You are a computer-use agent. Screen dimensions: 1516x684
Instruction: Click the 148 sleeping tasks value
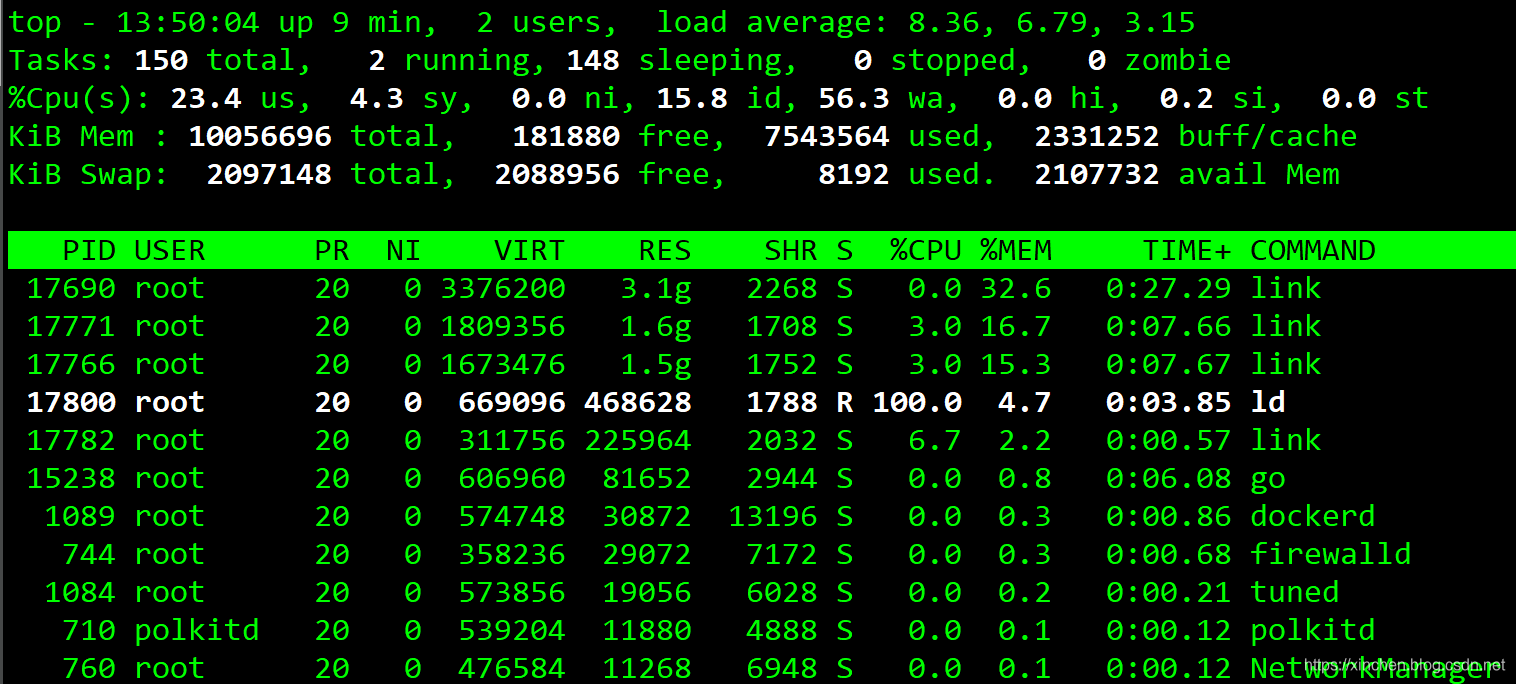coord(593,60)
